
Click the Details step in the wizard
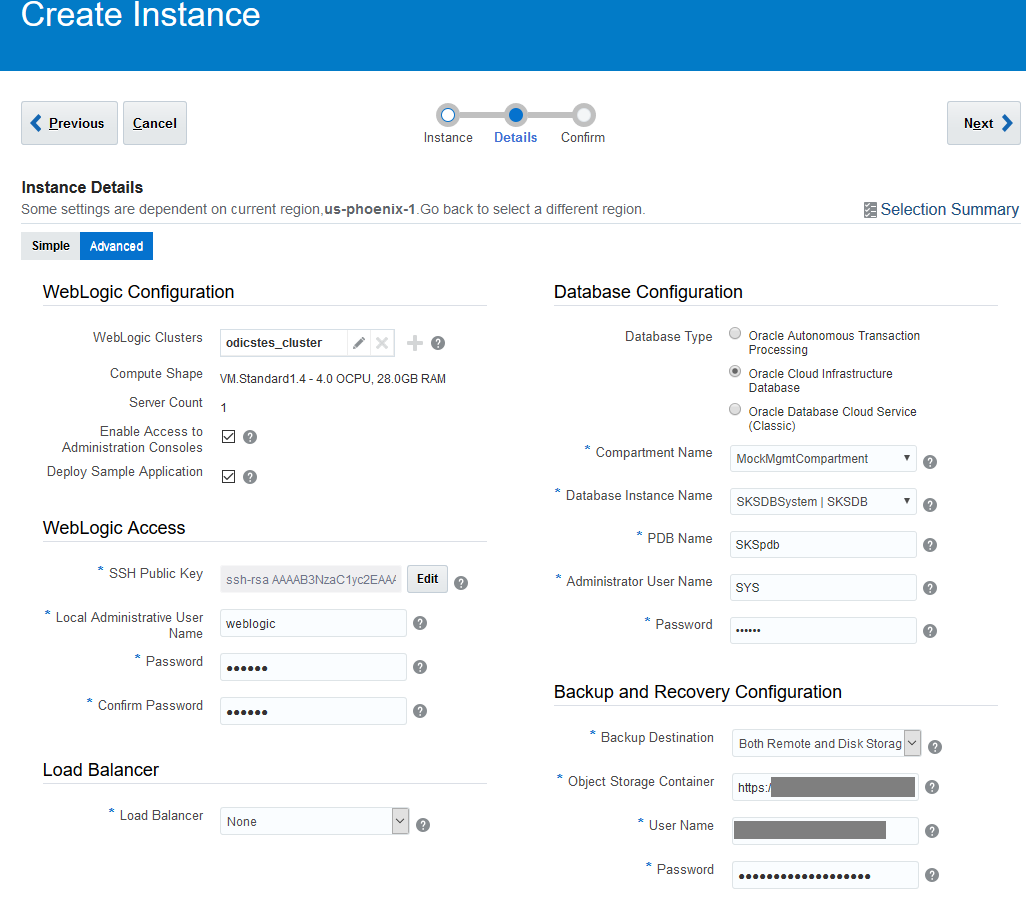[x=515, y=116]
